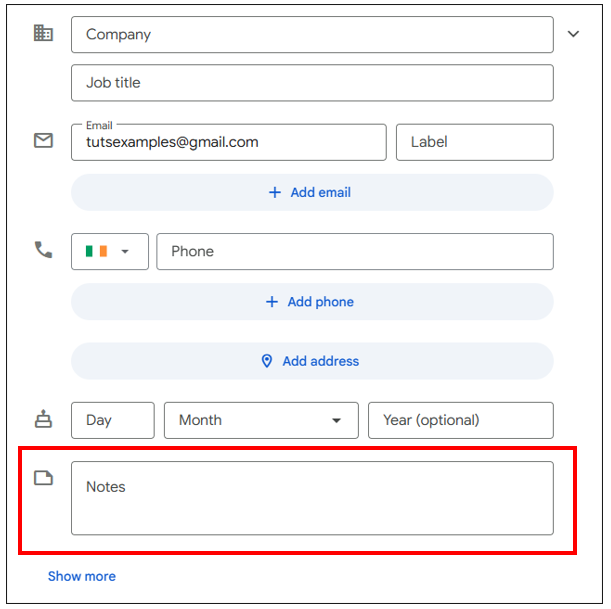Click the location pin in Add address
Screen dimensions: 611x609
point(267,361)
